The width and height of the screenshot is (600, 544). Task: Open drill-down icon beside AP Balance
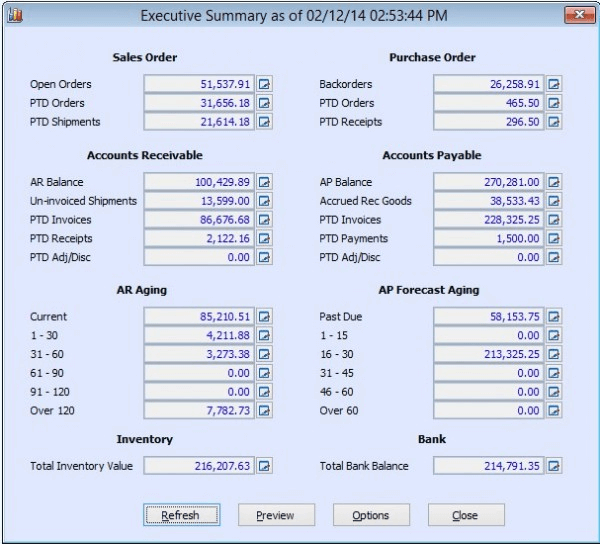coord(554,182)
